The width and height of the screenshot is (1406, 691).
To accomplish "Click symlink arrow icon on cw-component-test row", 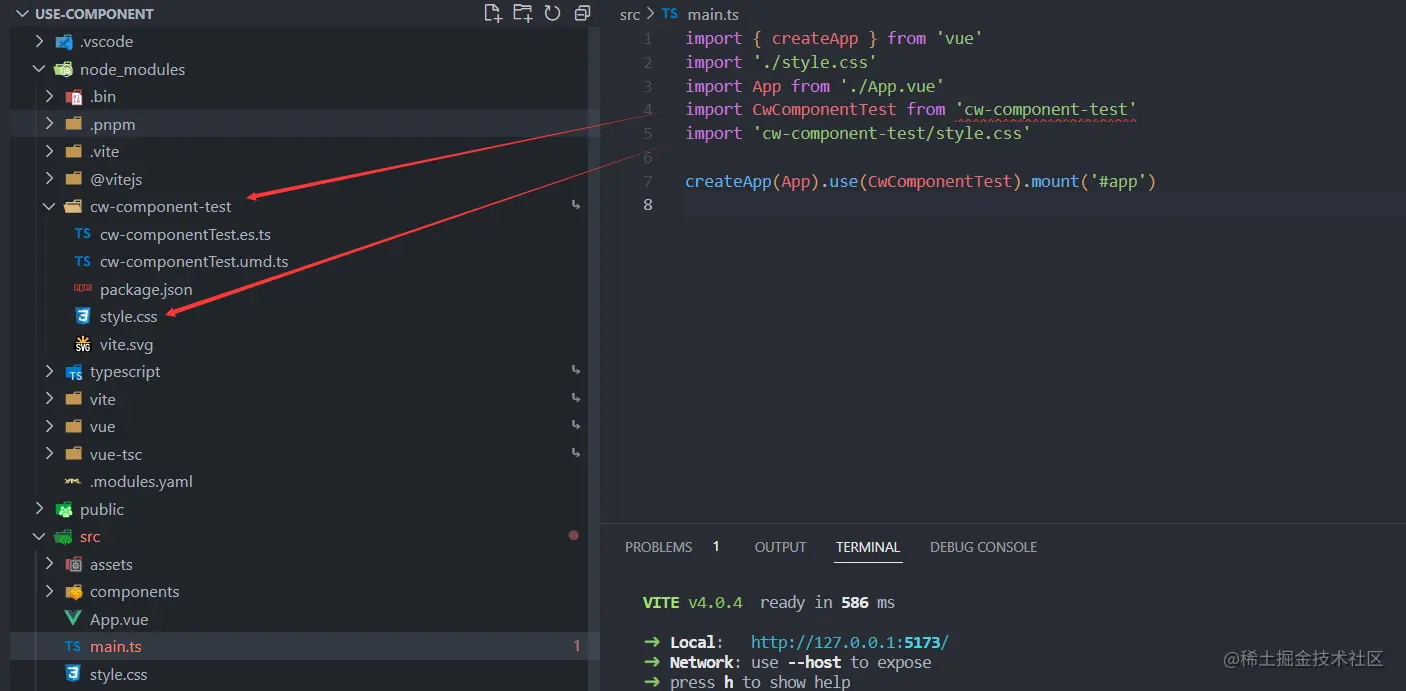I will click(x=575, y=206).
